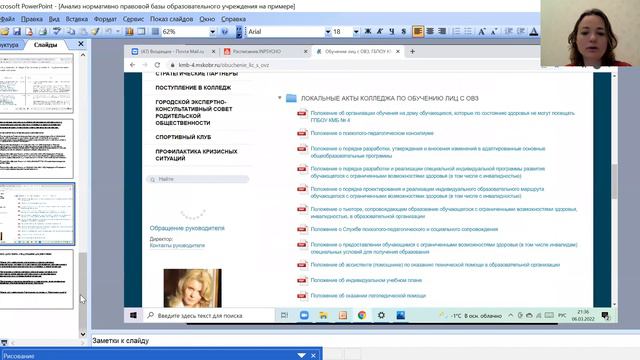The image size is (640, 360).
Task: Save the presentation with the floppy disk icon
Action: point(17,31)
